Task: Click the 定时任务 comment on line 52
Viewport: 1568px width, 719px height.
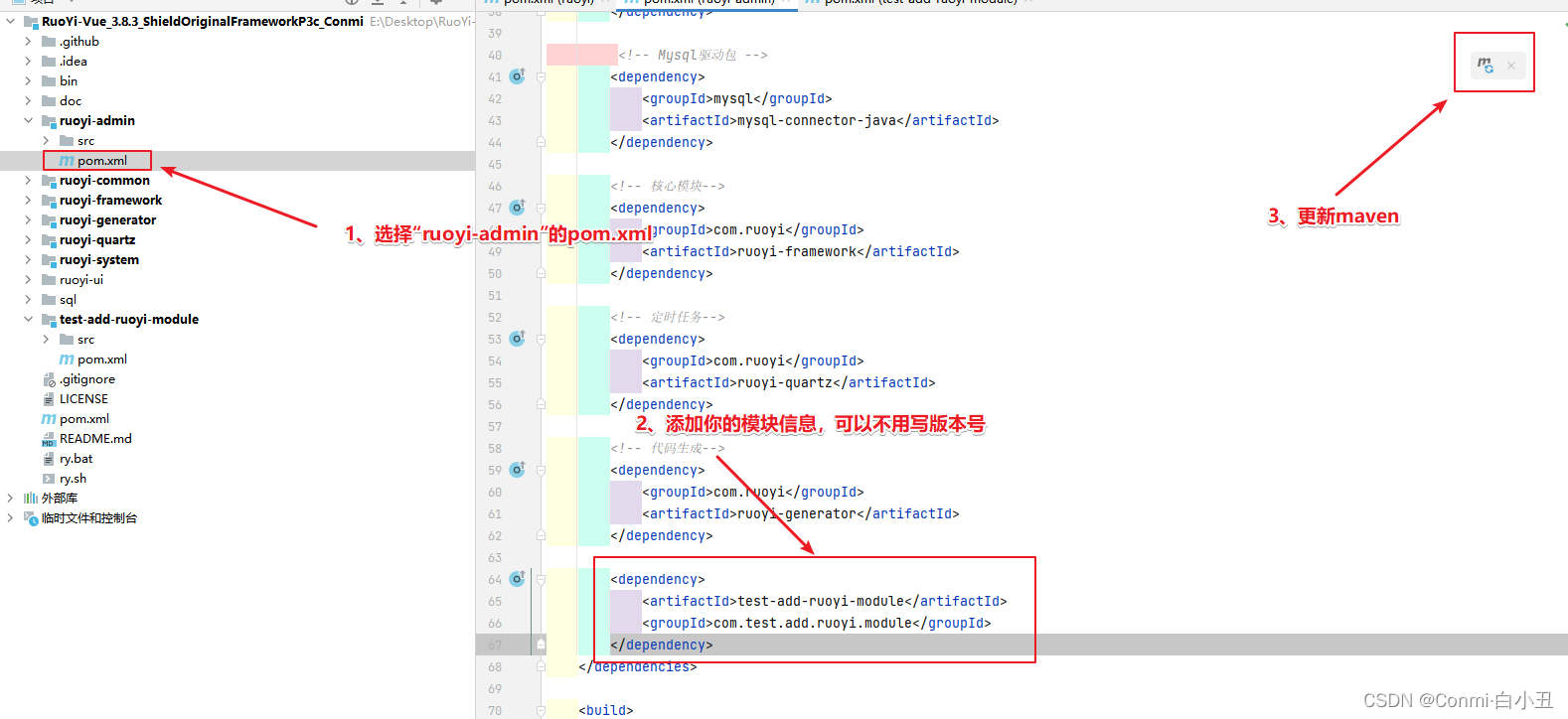Action: (x=668, y=317)
